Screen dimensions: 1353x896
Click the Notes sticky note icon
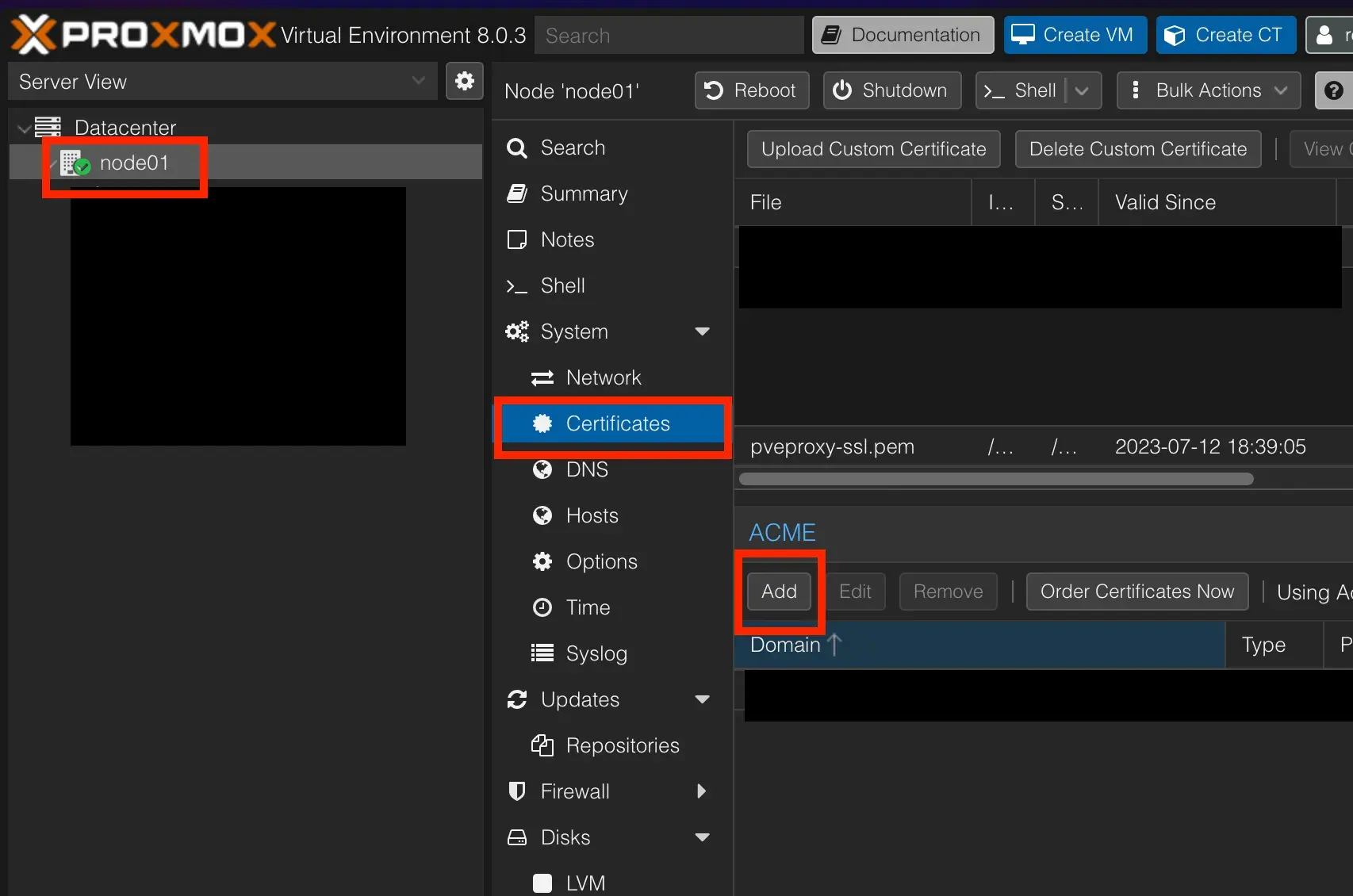click(x=517, y=239)
